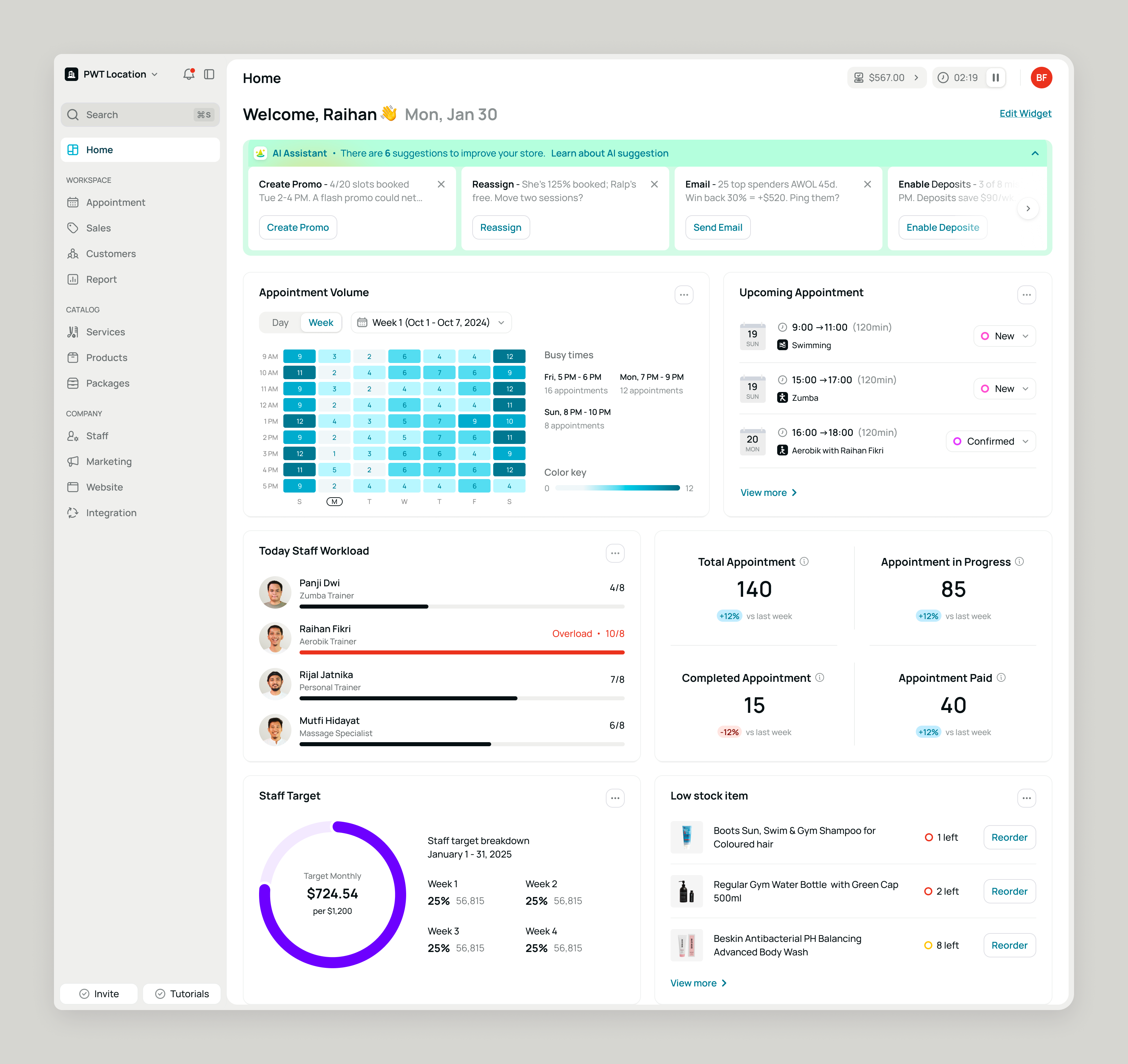The image size is (1128, 1064).
Task: Open Staff Target options menu
Action: pos(615,799)
